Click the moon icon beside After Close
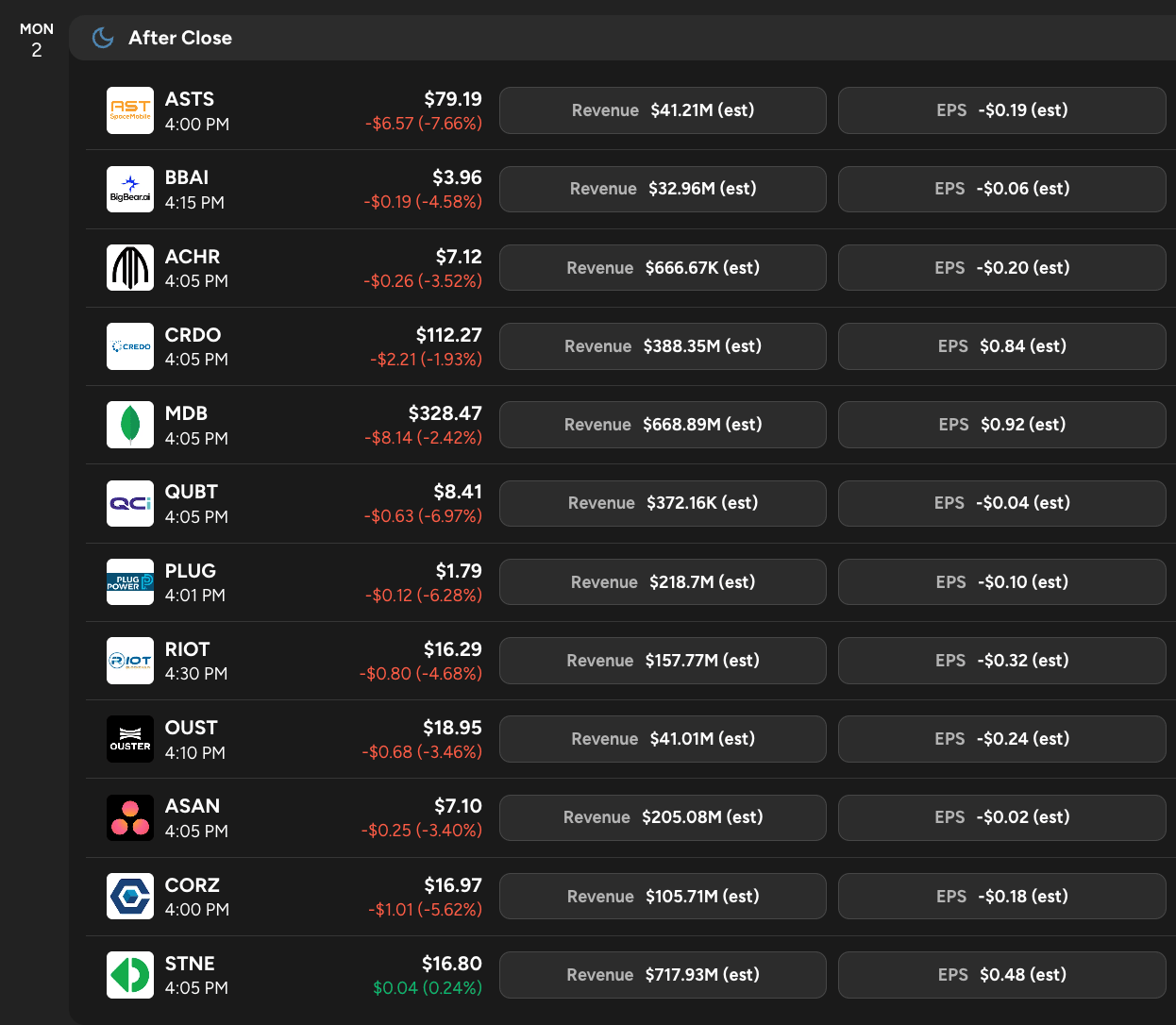 [103, 38]
